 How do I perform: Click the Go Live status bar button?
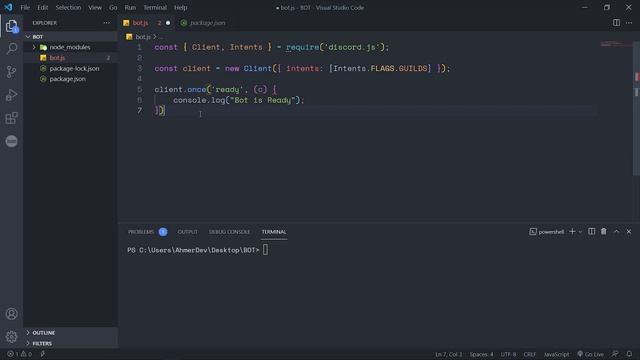click(591, 354)
